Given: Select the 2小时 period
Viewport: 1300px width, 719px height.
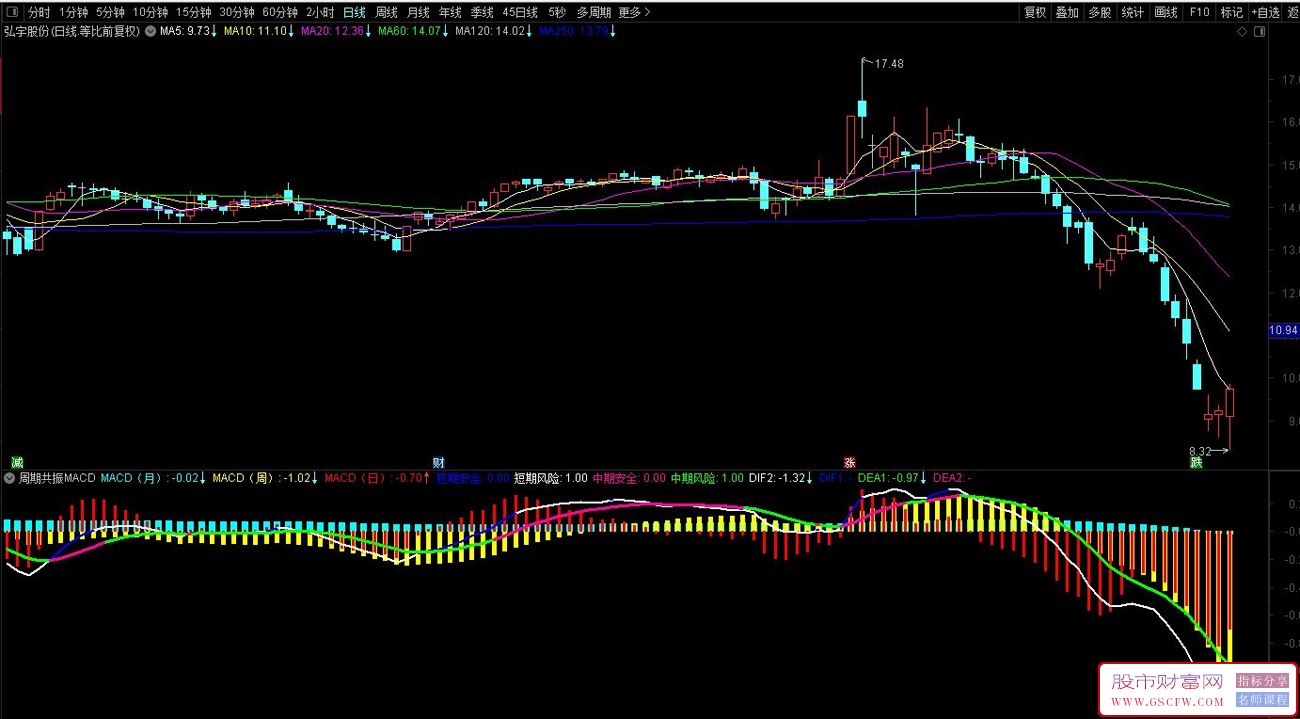Looking at the screenshot, I should 320,13.
